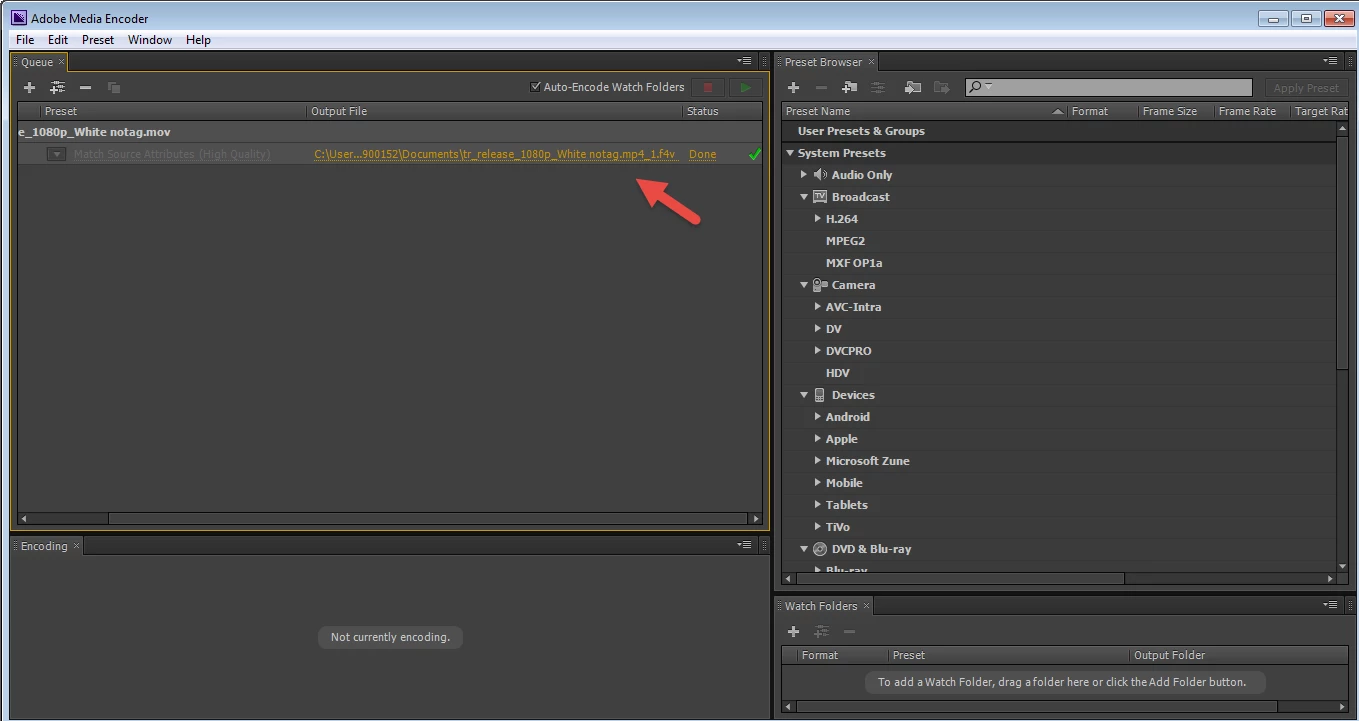
Task: Collapse the Broadcast category
Action: (804, 197)
